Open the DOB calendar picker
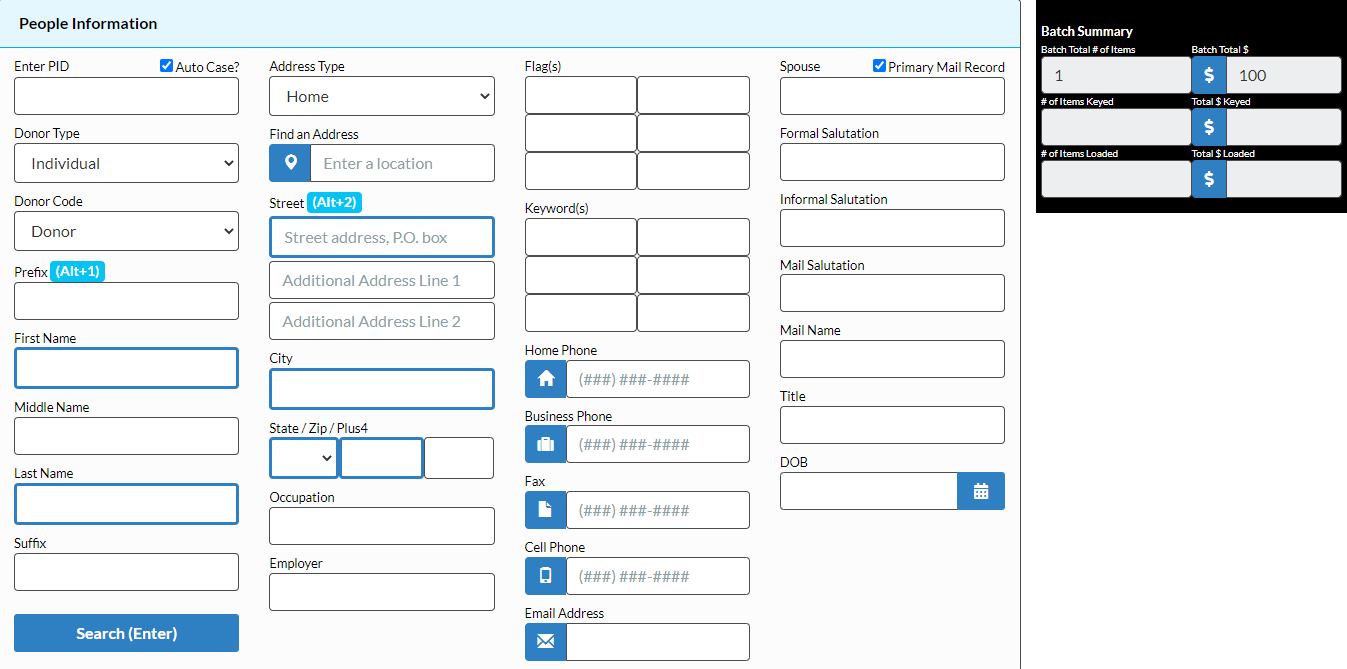This screenshot has width=1347, height=669. (x=981, y=490)
